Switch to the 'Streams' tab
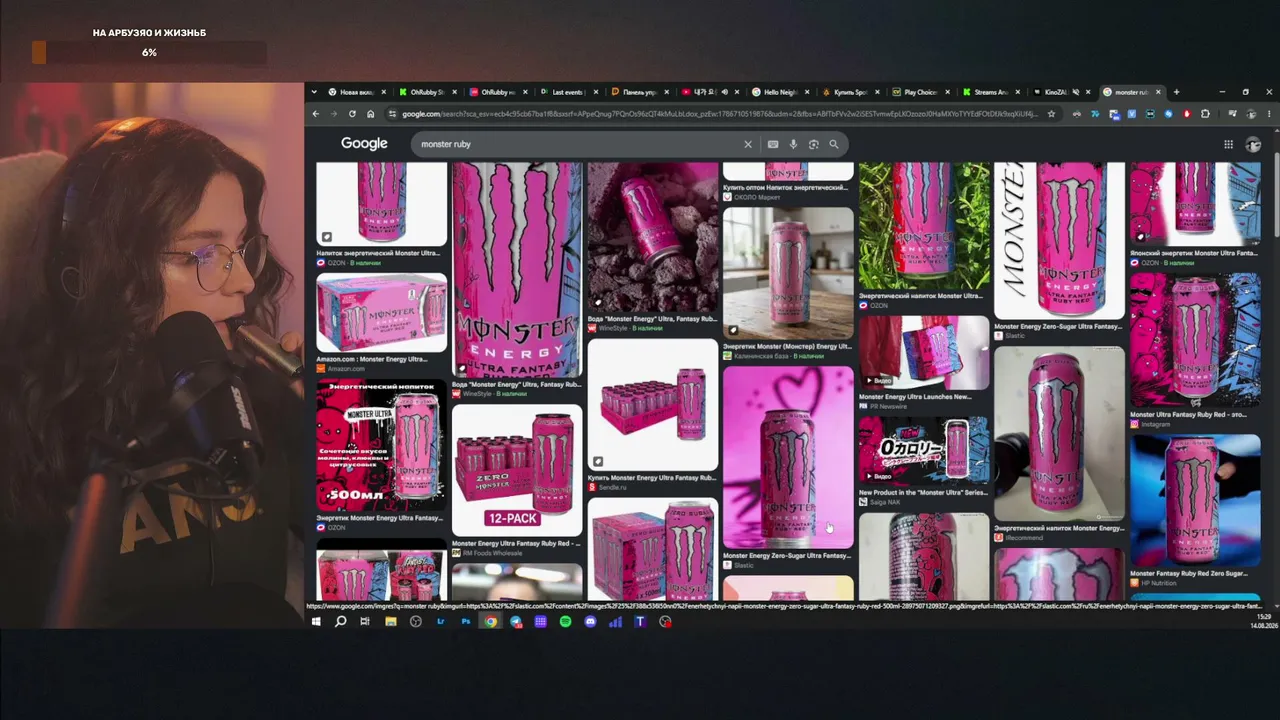This screenshot has width=1280, height=720. click(992, 92)
